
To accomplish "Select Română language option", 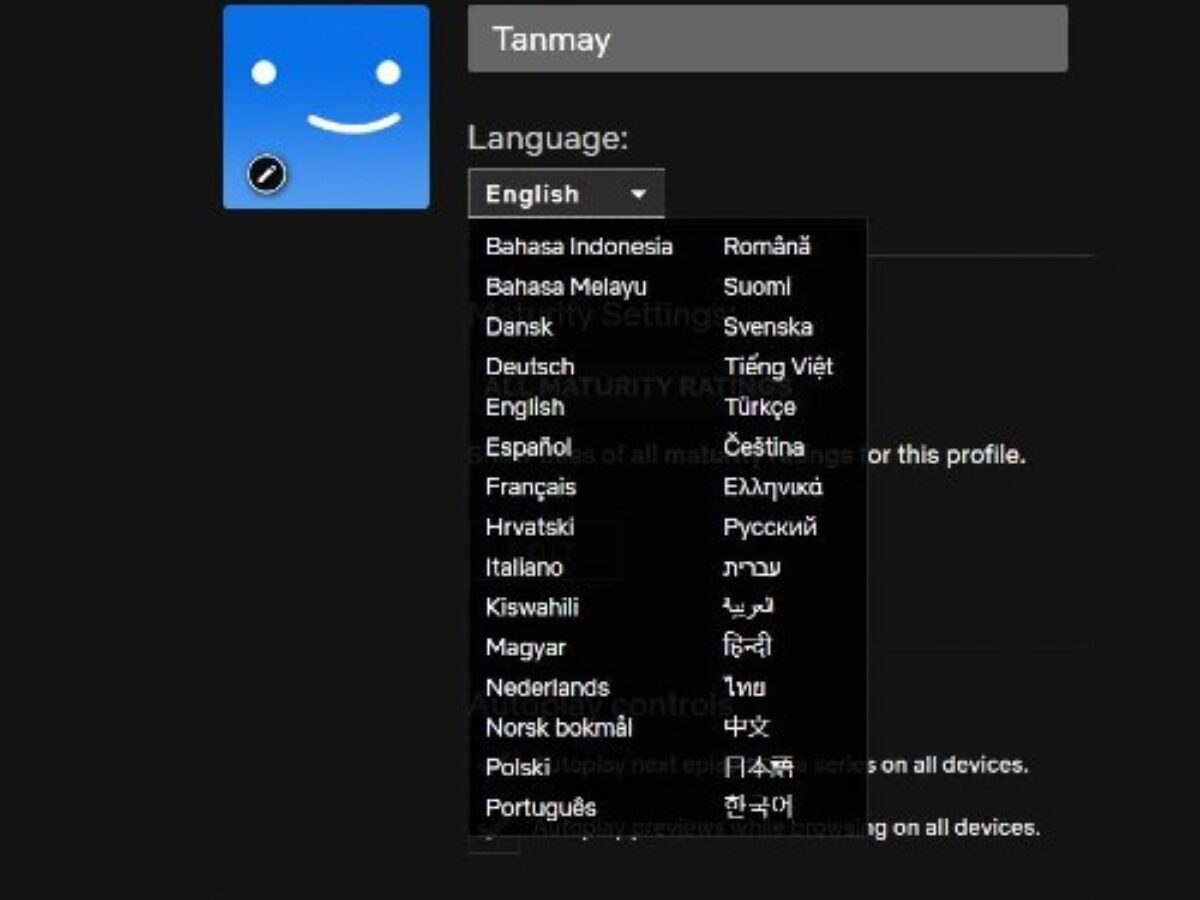I will [x=767, y=246].
